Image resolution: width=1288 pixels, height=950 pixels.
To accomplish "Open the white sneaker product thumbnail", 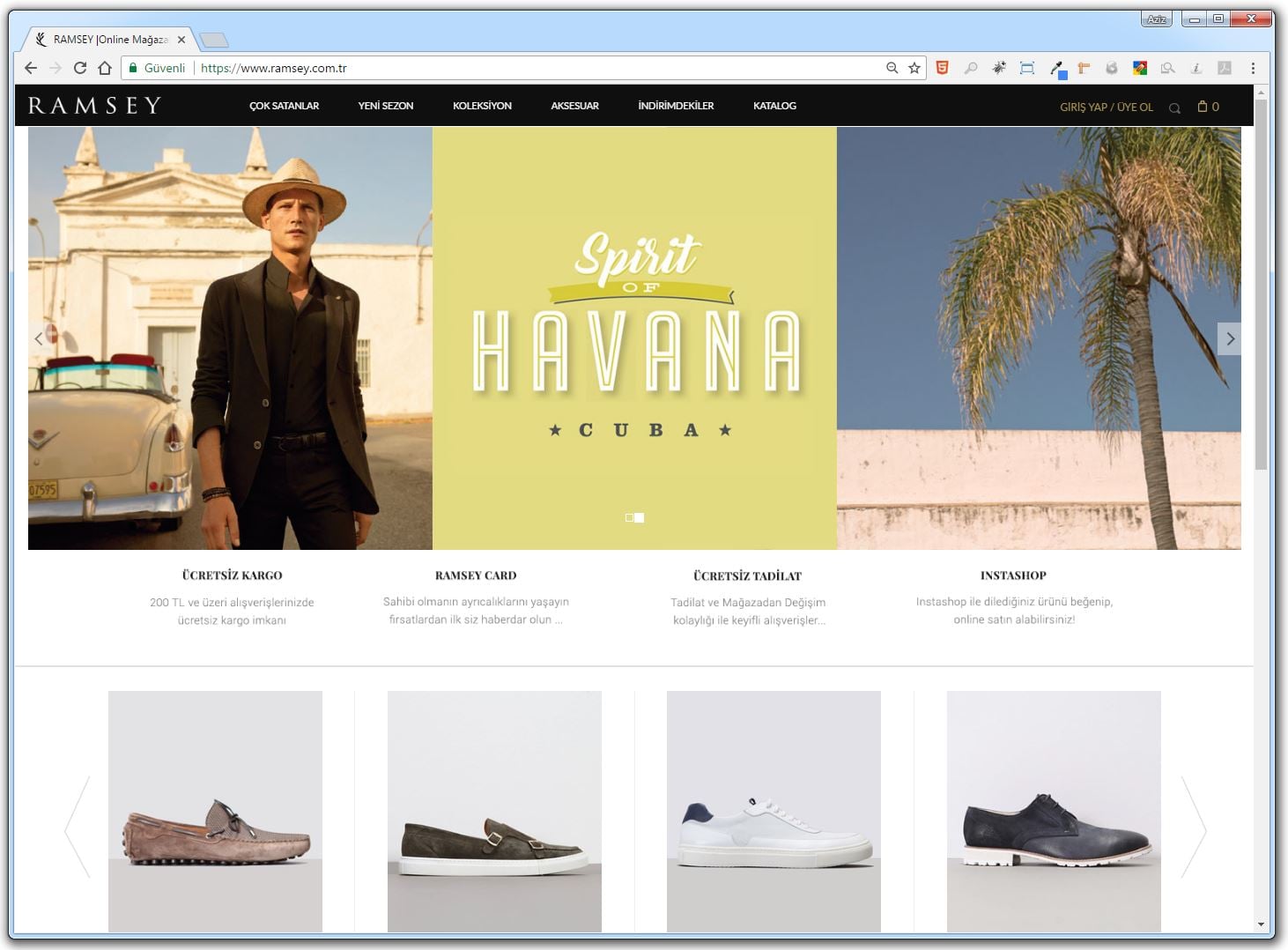I will [x=774, y=811].
